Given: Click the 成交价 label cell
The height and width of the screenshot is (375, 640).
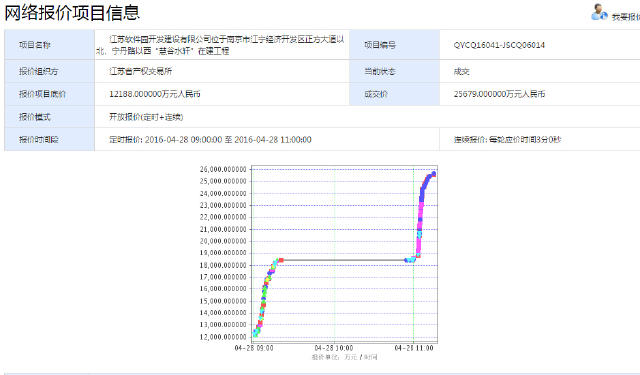Looking at the screenshot, I should pos(394,94).
